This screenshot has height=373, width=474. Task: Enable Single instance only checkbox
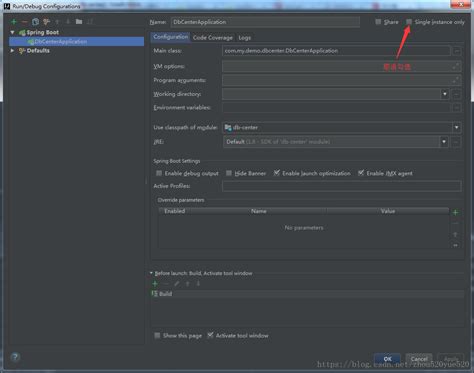coord(409,22)
